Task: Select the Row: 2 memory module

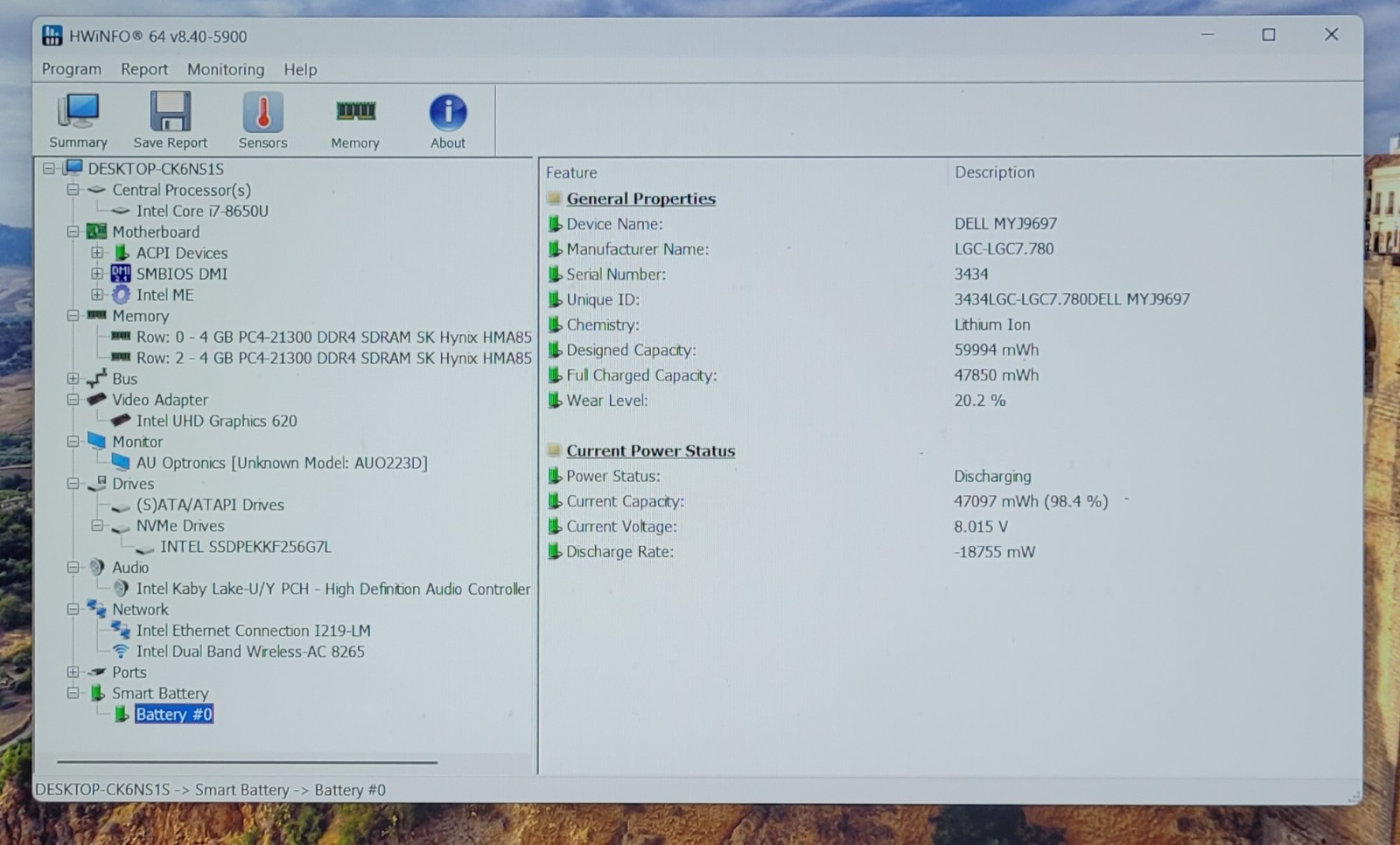Action: 333,358
